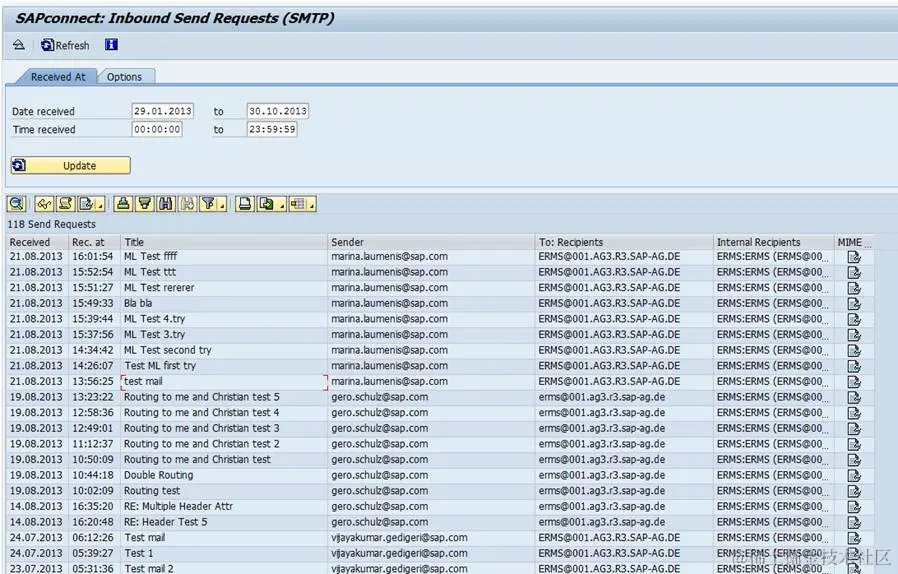This screenshot has width=898, height=574.
Task: Open MIME icon for RE: Multiple Header Attr row
Action: pyautogui.click(x=854, y=506)
